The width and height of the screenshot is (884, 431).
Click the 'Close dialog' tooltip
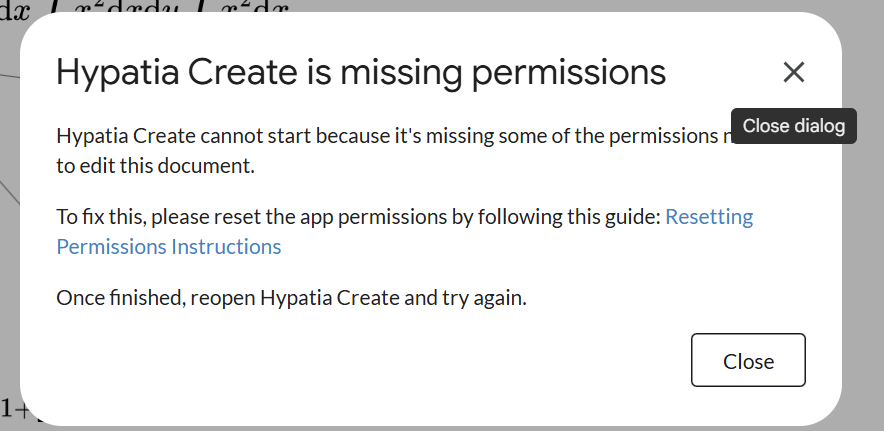[794, 126]
